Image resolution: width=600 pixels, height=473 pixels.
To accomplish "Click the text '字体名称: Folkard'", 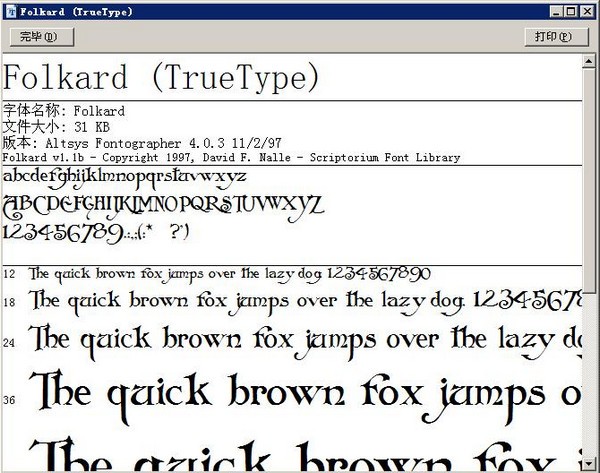I will click(x=64, y=111).
